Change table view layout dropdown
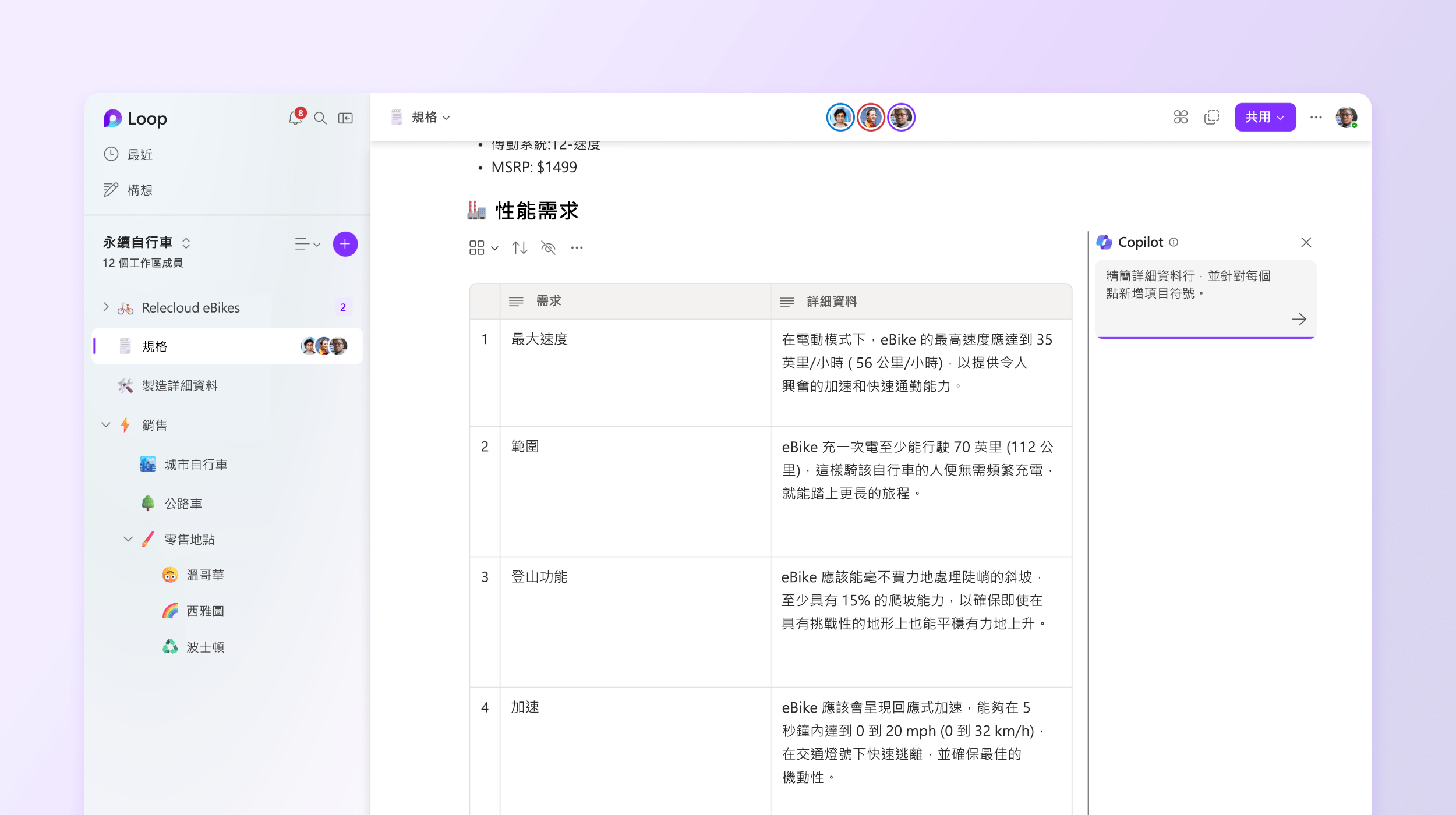 coord(483,248)
